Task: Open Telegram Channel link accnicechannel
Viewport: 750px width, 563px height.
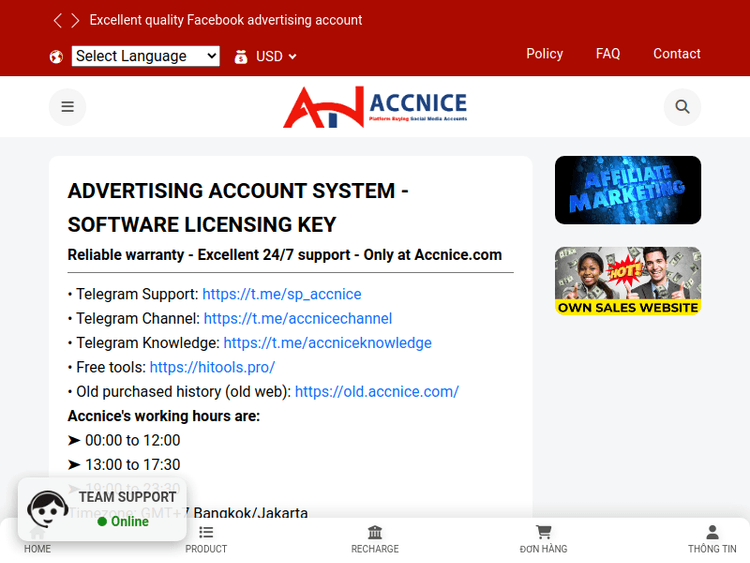Action: 298,319
